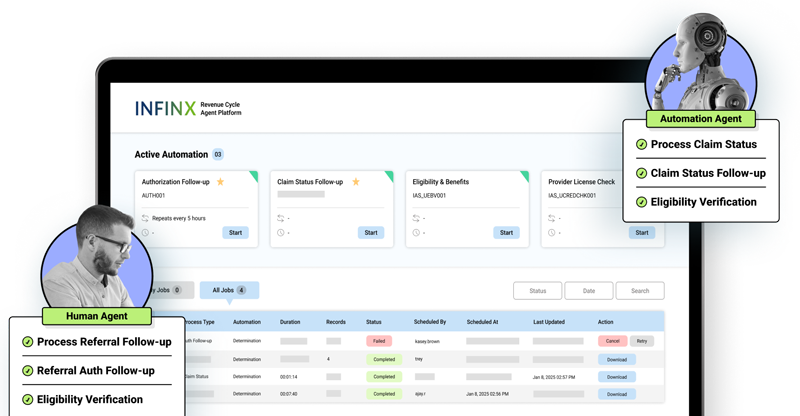Retry the failed job by kasey.brown
This screenshot has width=800, height=416.
click(x=642, y=341)
